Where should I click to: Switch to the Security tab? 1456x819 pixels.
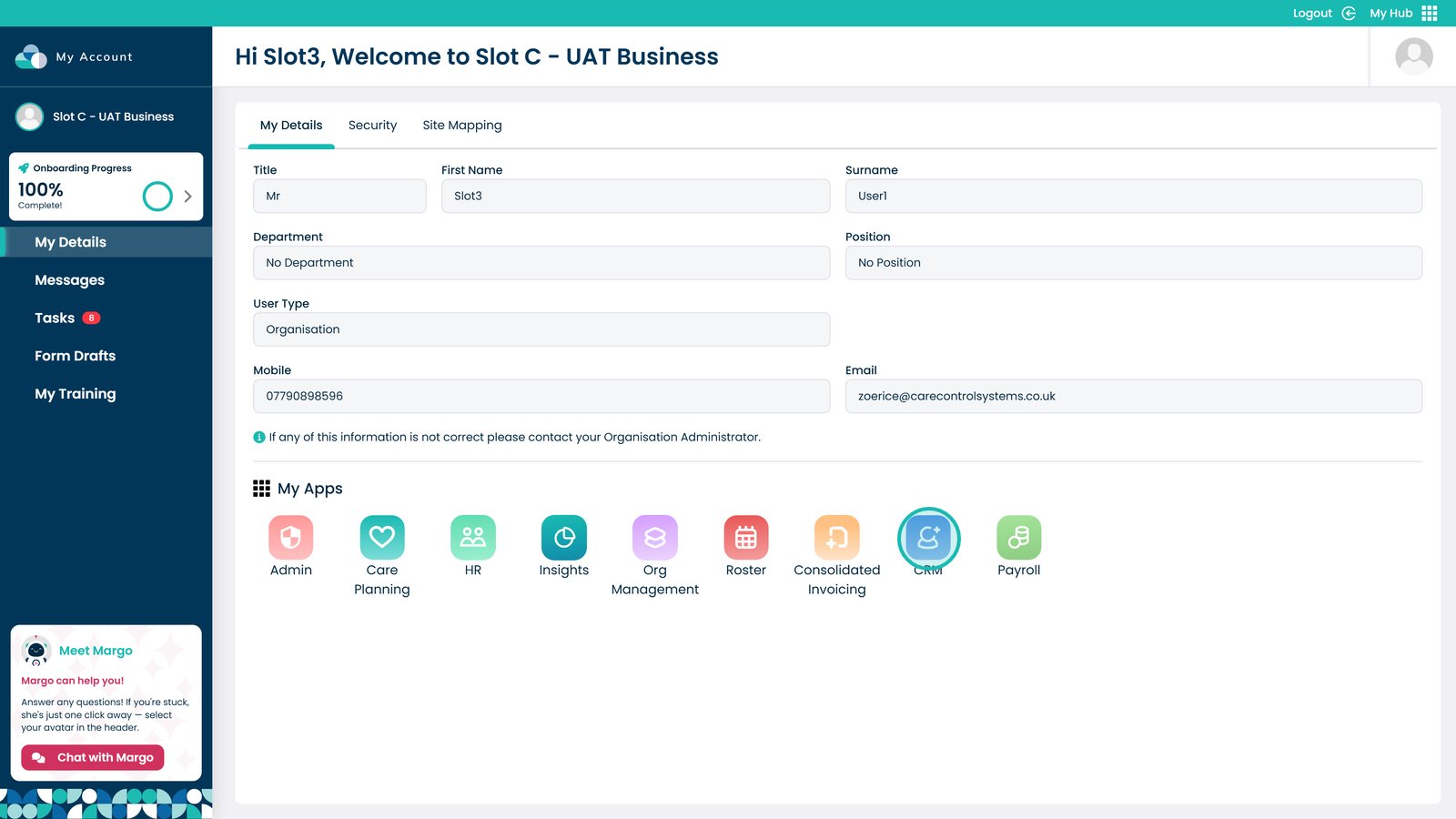(x=372, y=126)
